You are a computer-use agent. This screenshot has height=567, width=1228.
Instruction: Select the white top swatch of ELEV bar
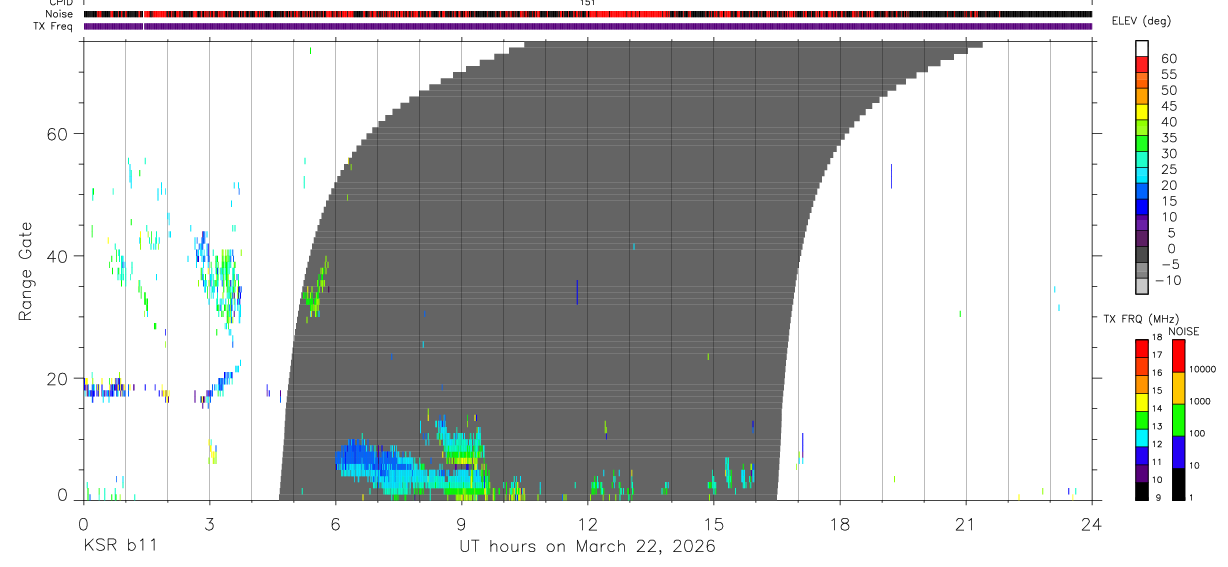(x=1141, y=48)
